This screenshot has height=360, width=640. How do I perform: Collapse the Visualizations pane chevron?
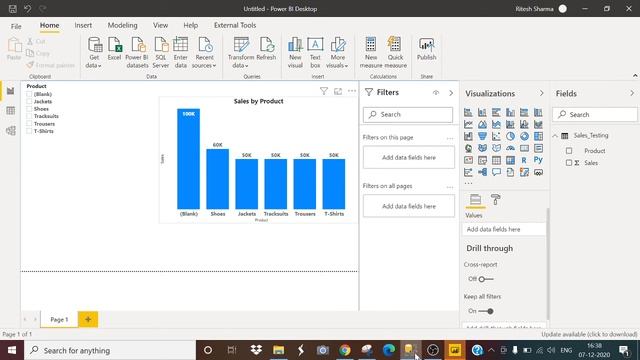coord(542,93)
